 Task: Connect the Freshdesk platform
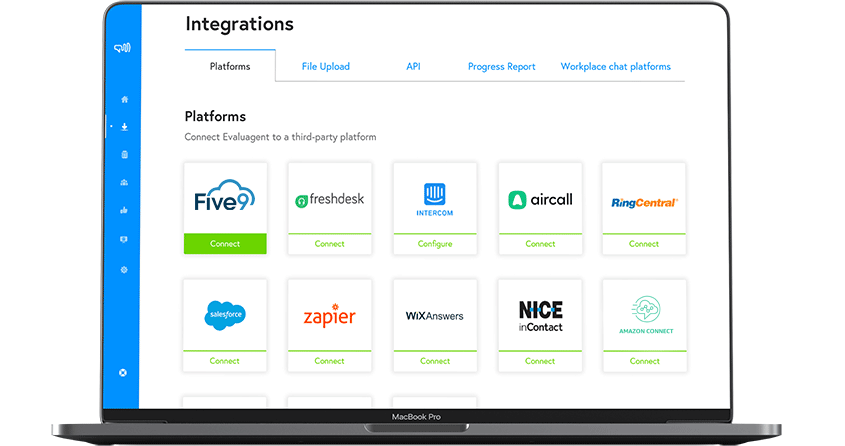coord(330,244)
